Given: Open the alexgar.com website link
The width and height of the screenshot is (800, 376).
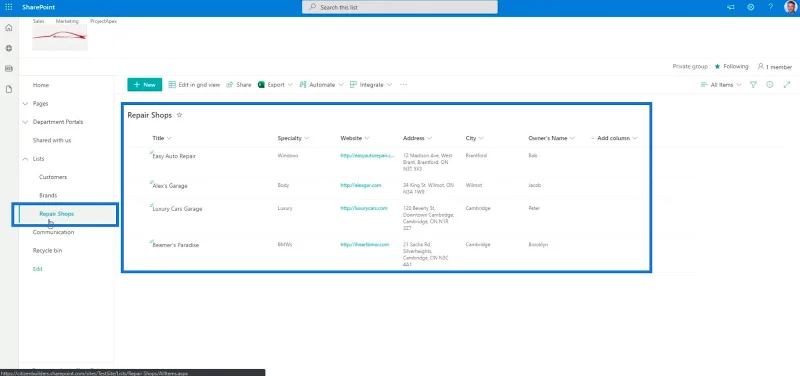Looking at the screenshot, I should click(361, 185).
